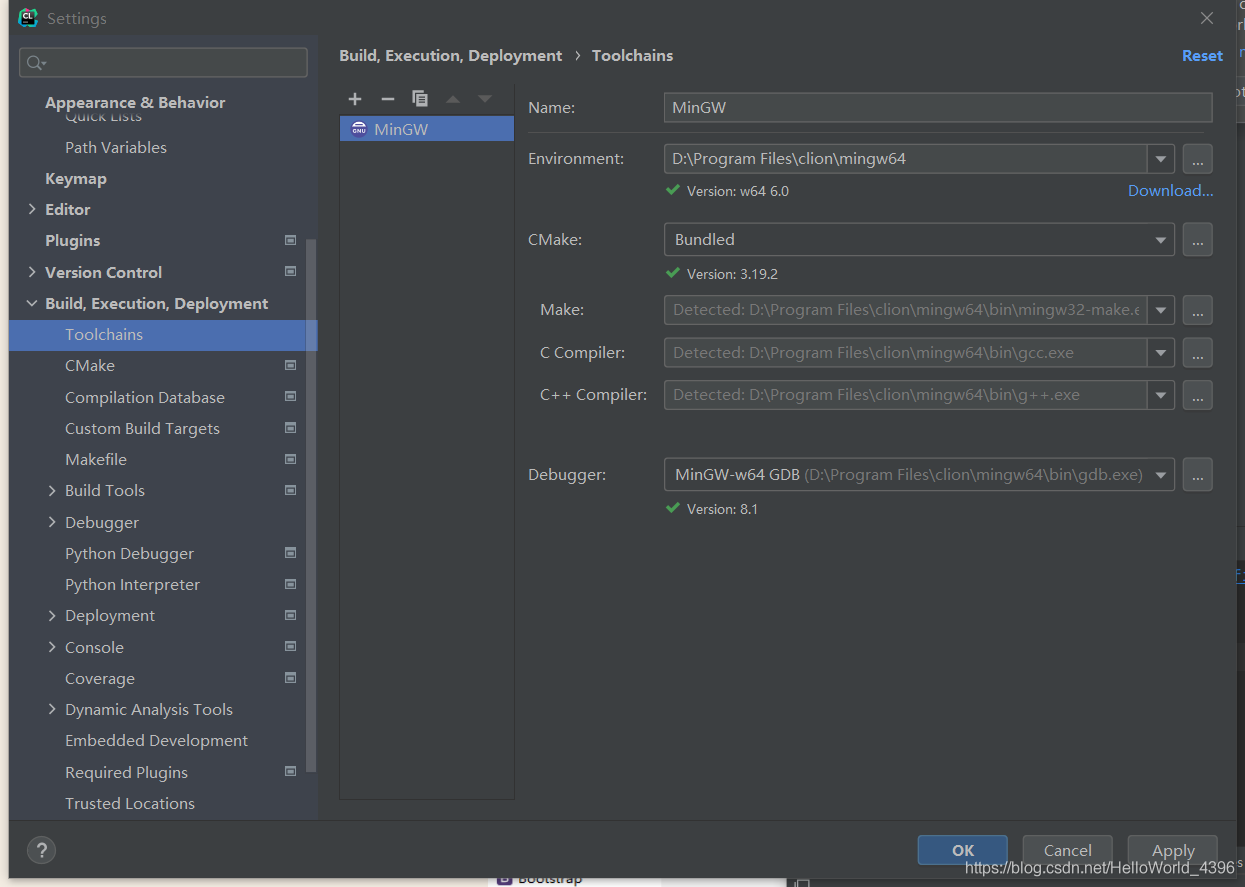This screenshot has width=1245, height=887.
Task: Browse for the C Compiler with the ellipsis button
Action: 1198,352
